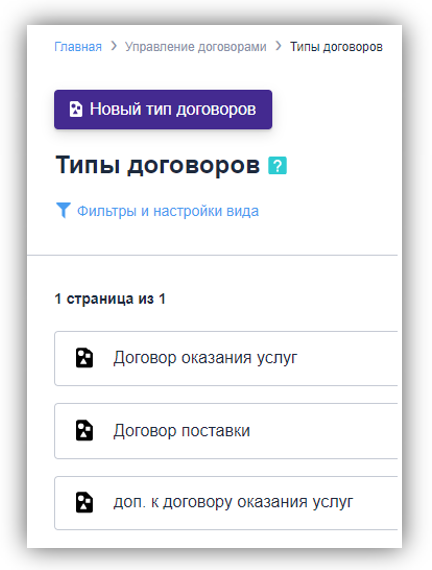The image size is (432, 570).
Task: Click the Типы договоров page heading
Action: click(x=157, y=165)
